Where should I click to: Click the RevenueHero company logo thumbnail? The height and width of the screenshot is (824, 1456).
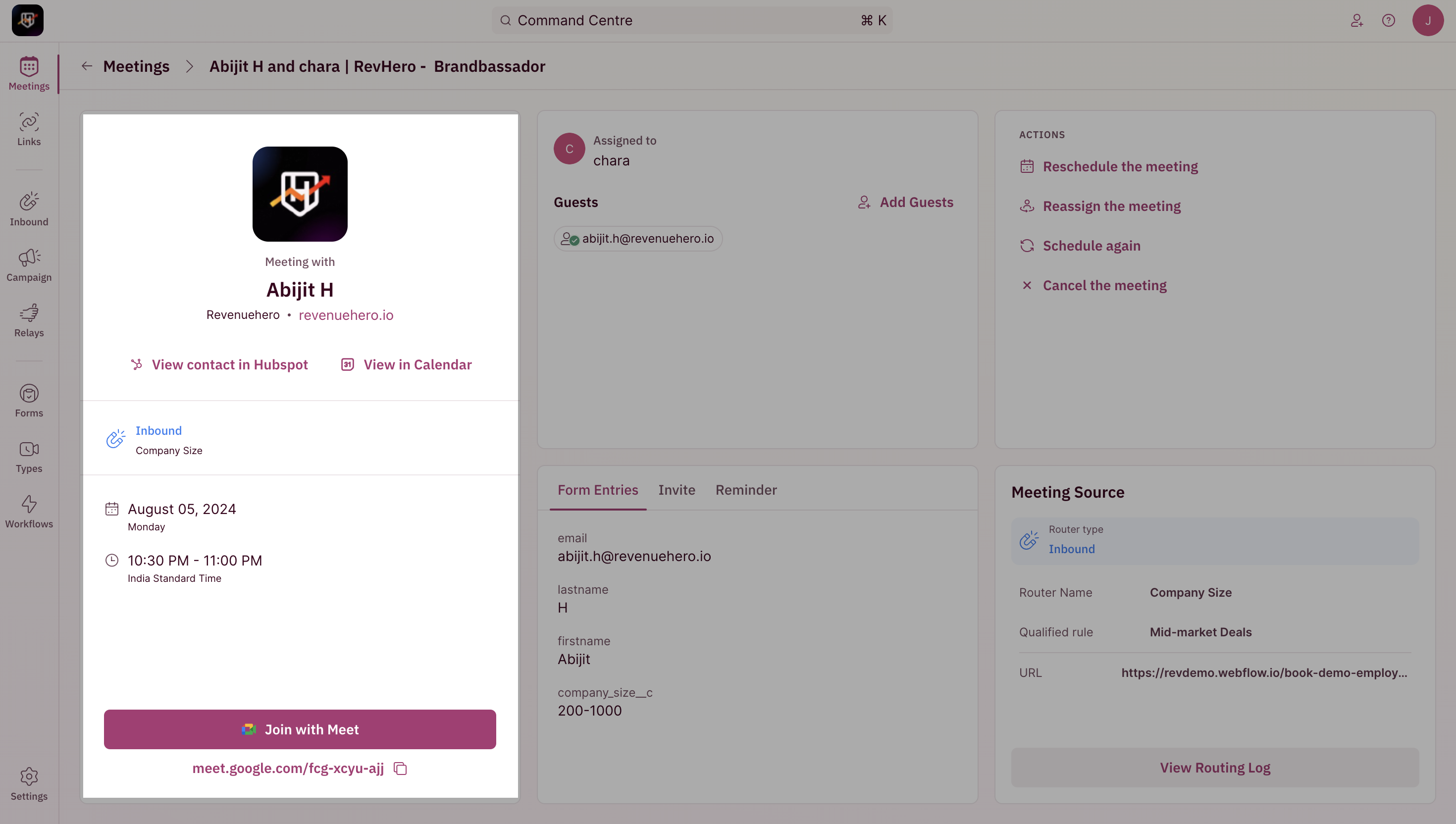tap(300, 194)
